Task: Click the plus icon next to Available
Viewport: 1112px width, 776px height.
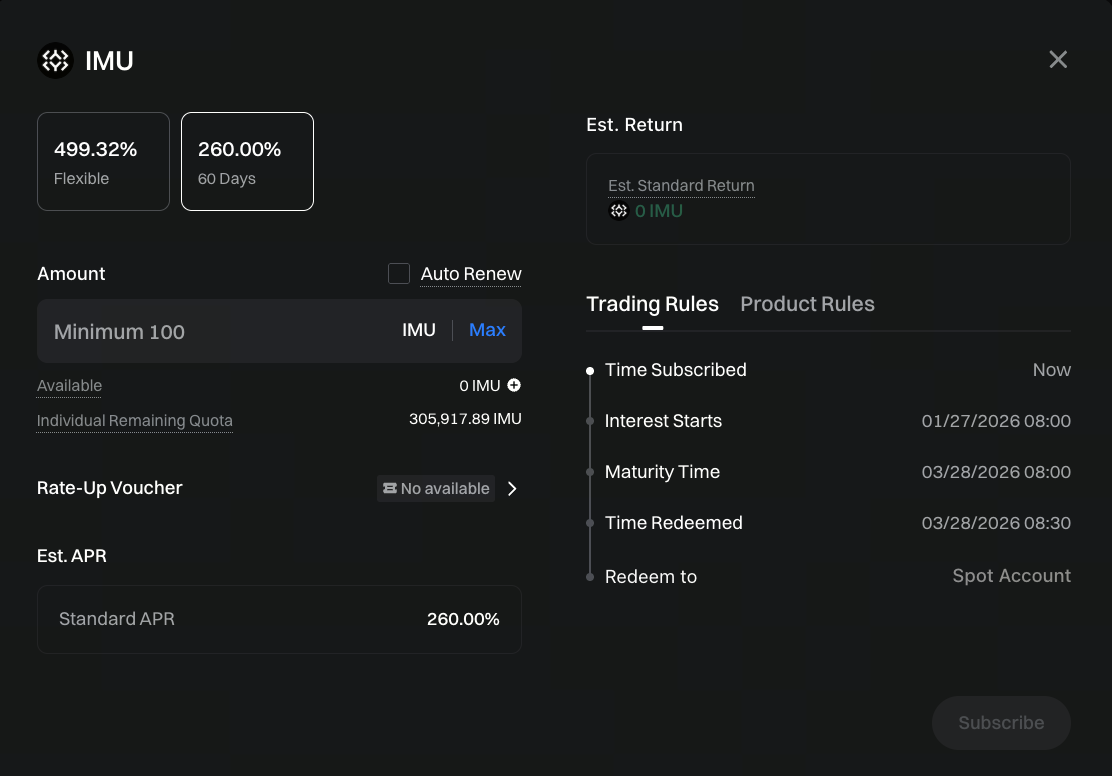Action: point(514,385)
